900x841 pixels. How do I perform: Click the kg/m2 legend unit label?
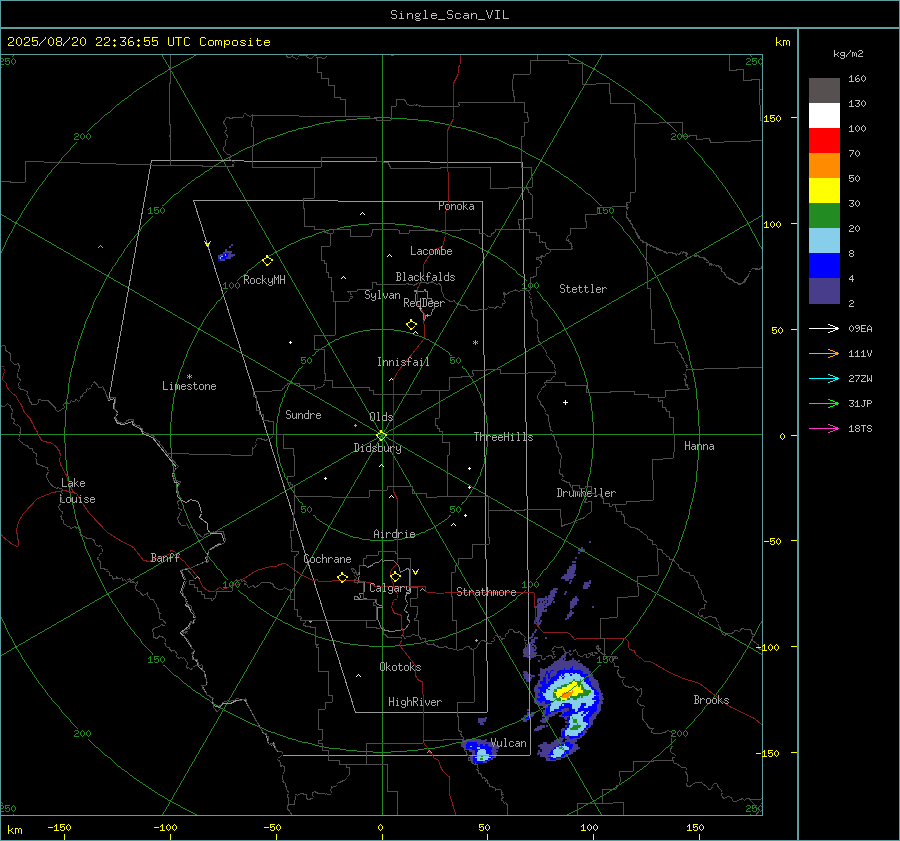(848, 53)
